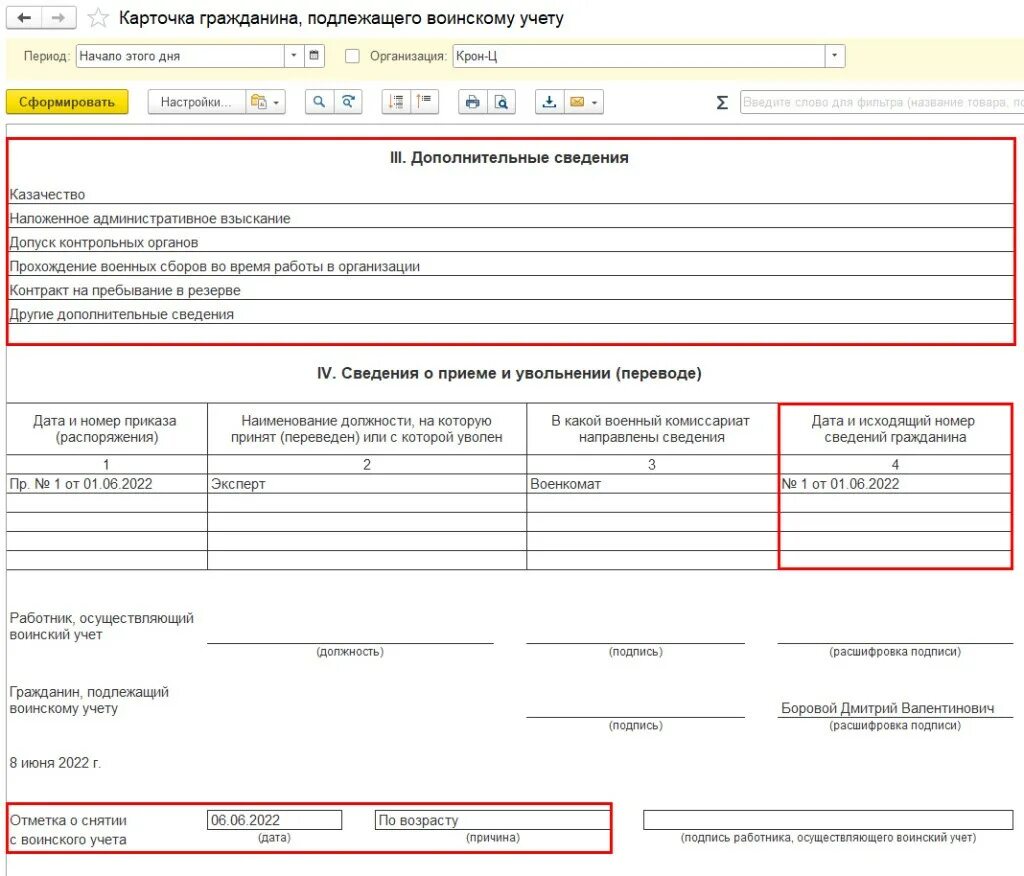Click the 'Военкомат' cell
Screen dimensions: 1024x876
click(x=652, y=483)
